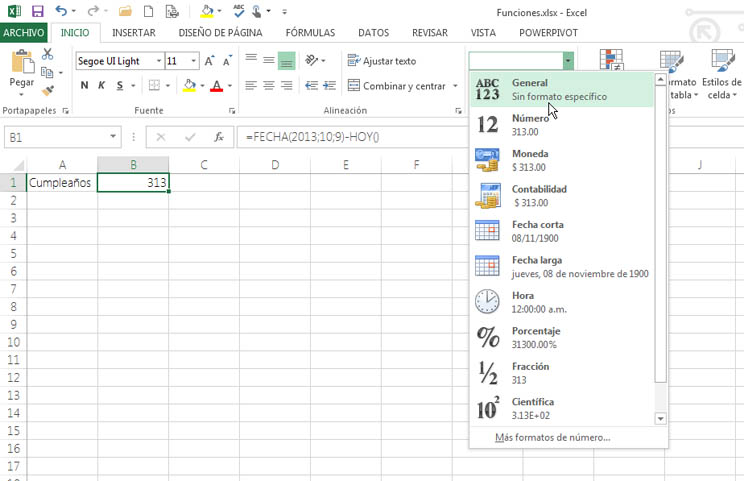Open the ARCHIVO file tab
This screenshot has height=481, width=744.
tap(23, 32)
